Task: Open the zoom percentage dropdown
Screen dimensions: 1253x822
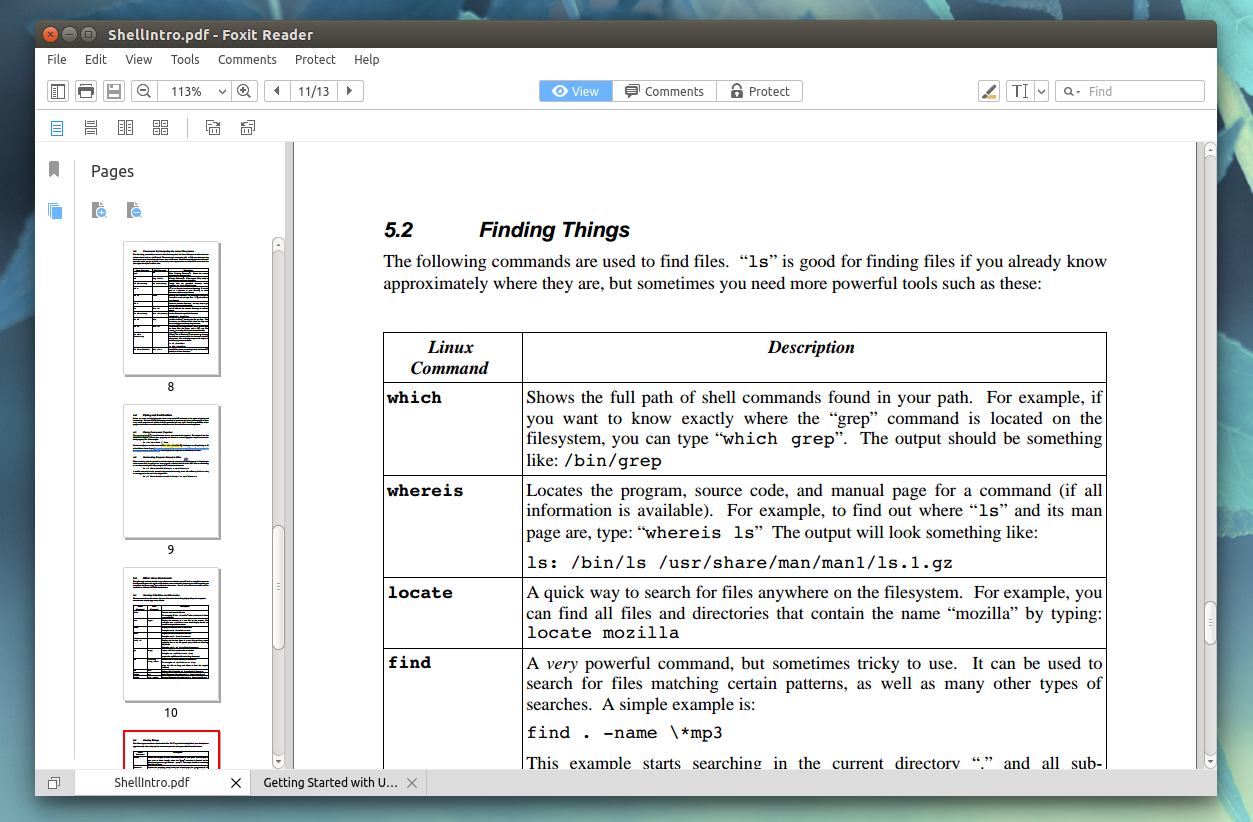Action: (224, 90)
